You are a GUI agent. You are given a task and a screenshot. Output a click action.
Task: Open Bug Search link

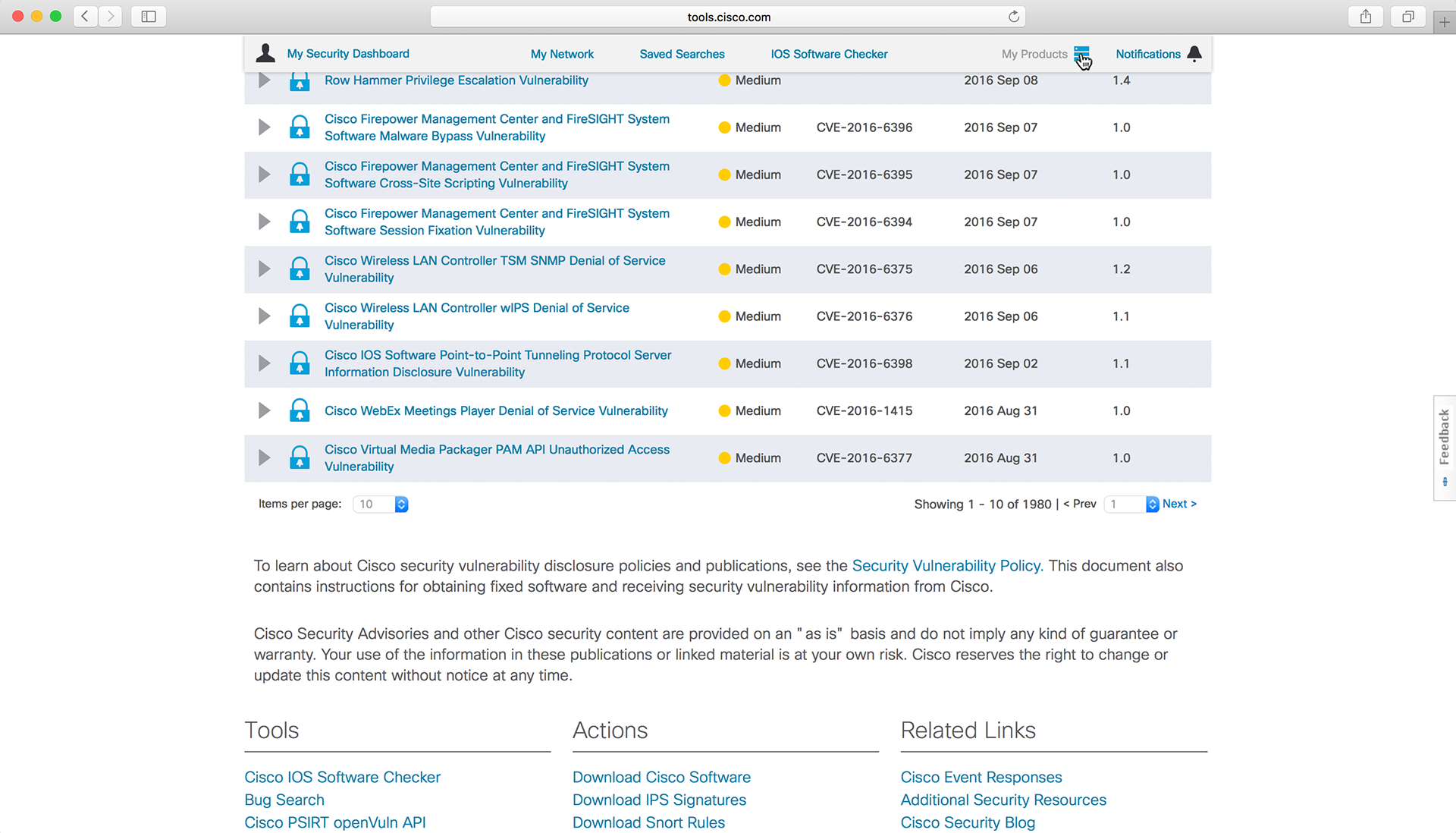click(x=284, y=800)
